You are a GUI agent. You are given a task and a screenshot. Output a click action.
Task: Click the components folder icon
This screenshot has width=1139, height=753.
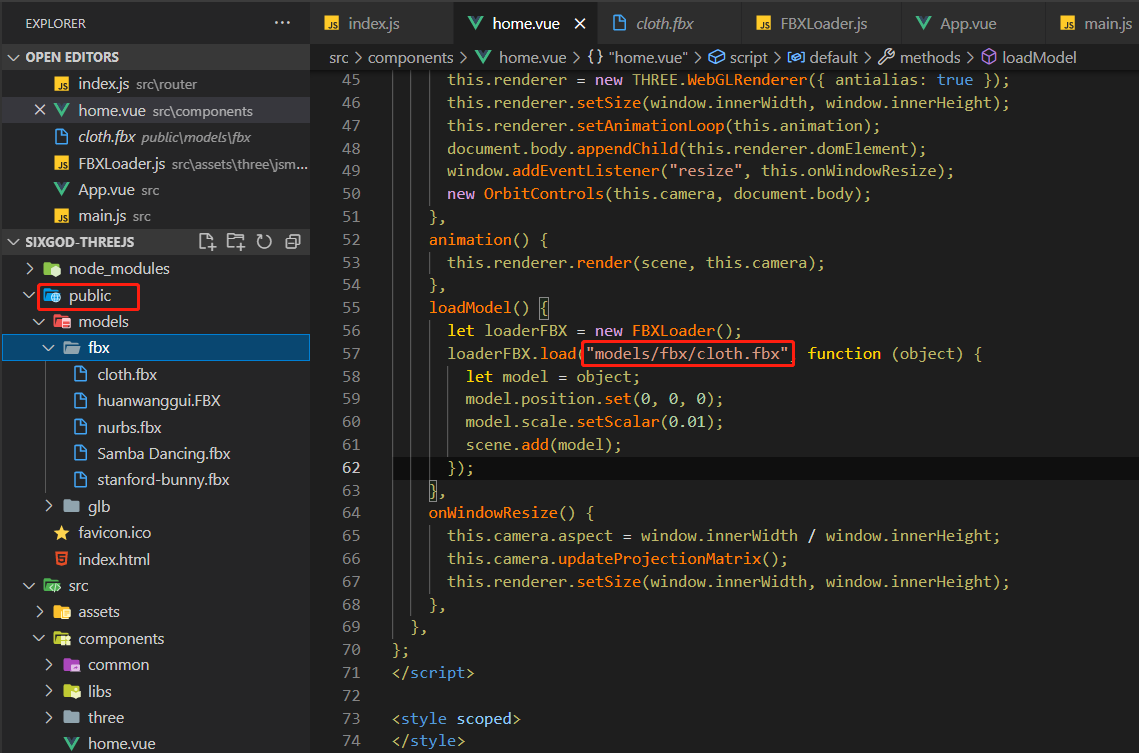click(x=62, y=638)
